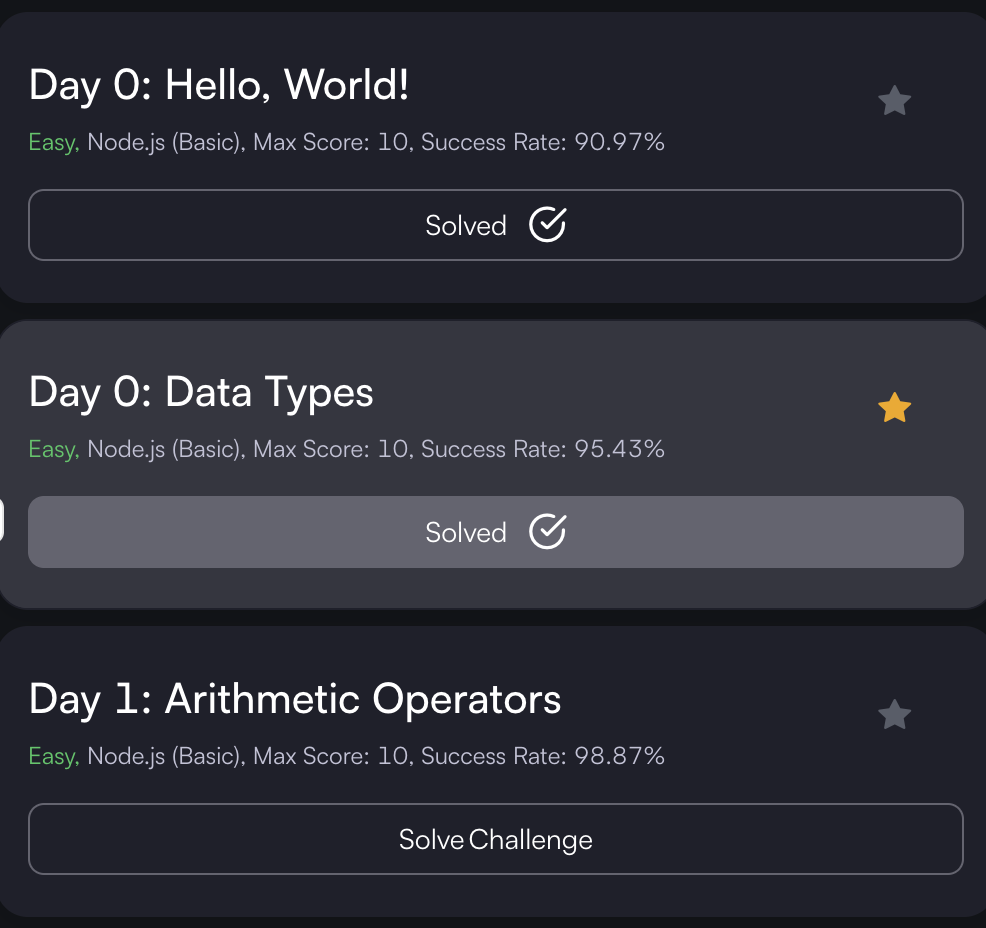The width and height of the screenshot is (986, 928).
Task: Star the Hello, World! challenge
Action: (x=894, y=101)
